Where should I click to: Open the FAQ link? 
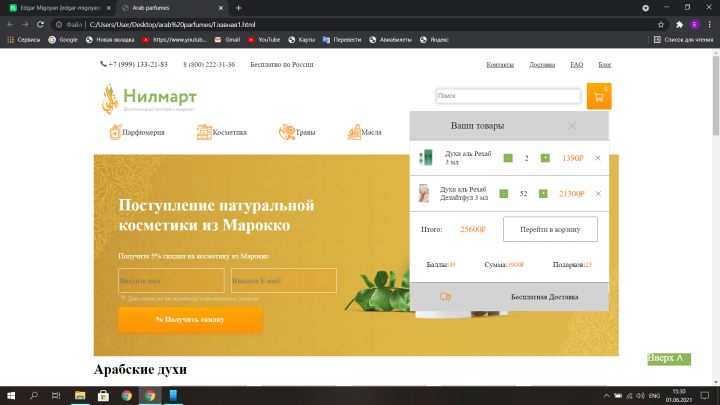click(577, 65)
